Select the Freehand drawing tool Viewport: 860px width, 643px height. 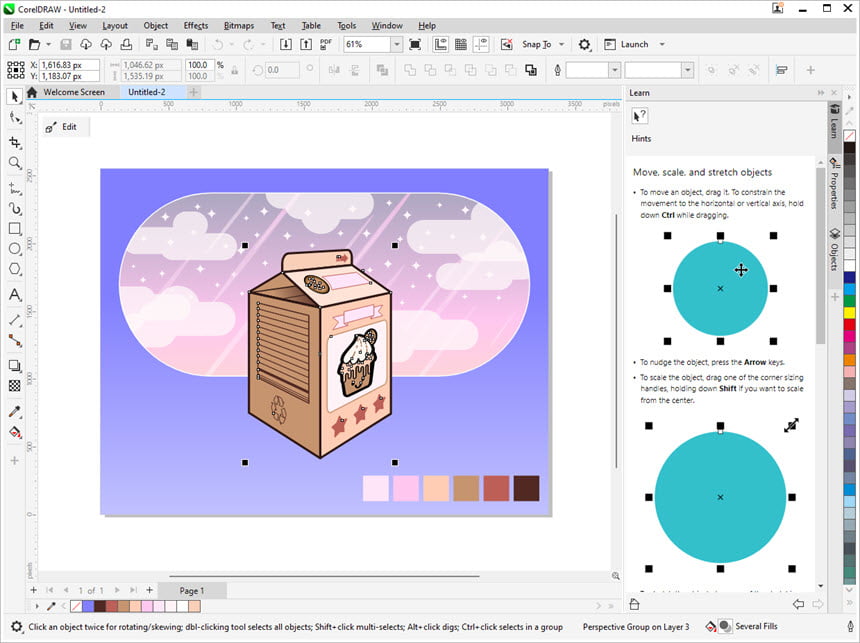(15, 188)
